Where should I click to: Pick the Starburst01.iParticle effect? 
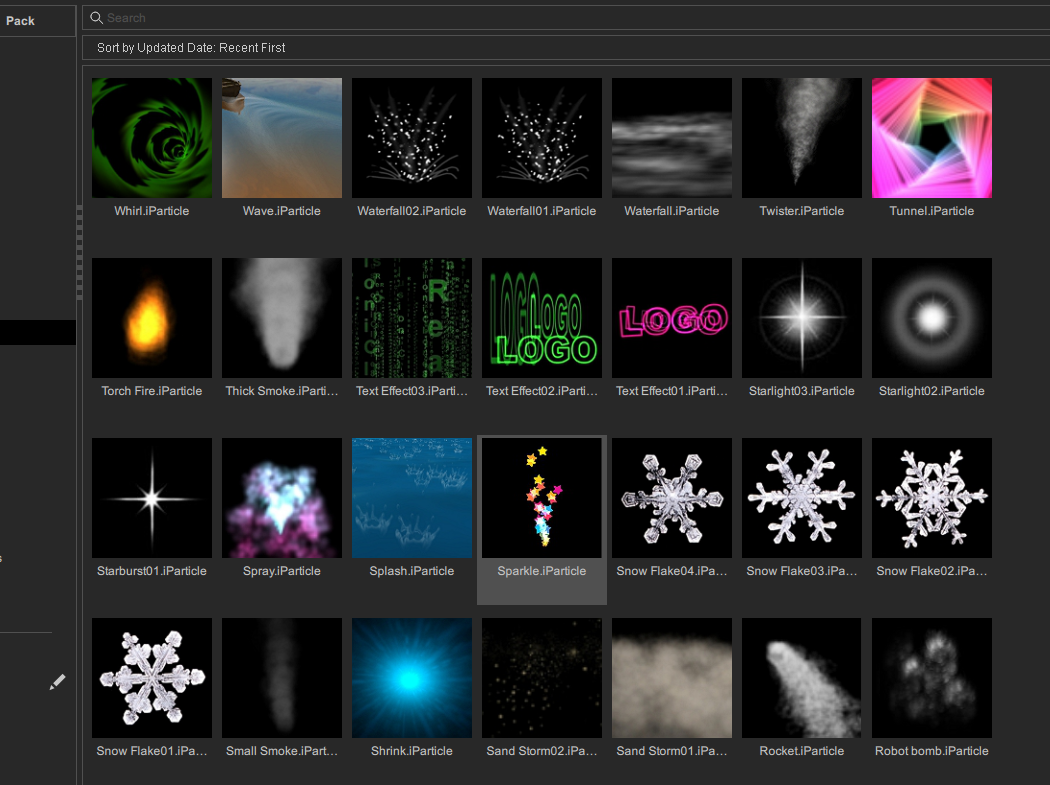pyautogui.click(x=152, y=498)
